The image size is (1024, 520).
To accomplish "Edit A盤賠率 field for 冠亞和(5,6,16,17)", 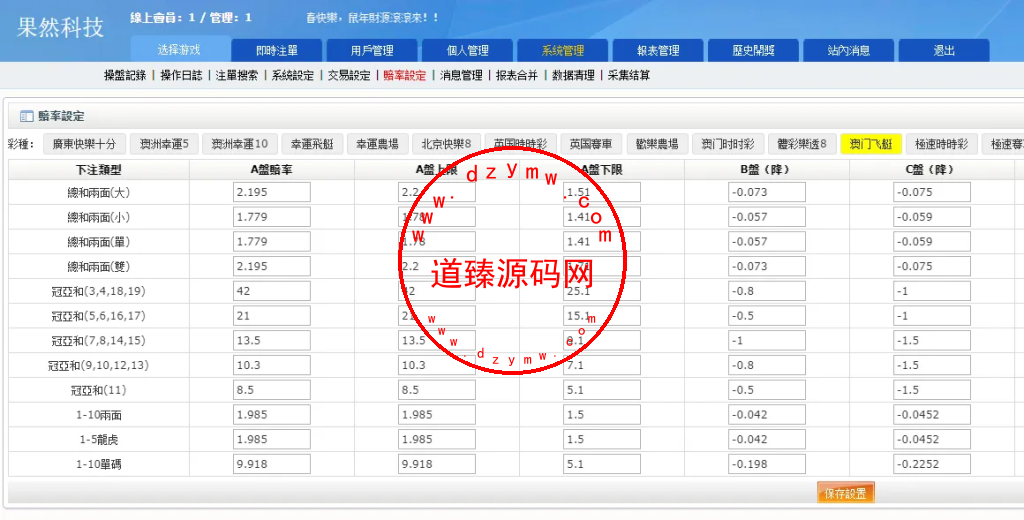I will (272, 316).
